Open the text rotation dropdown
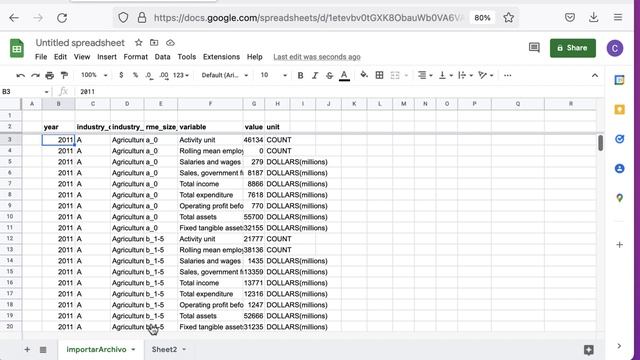This screenshot has height=360, width=640. tap(486, 75)
